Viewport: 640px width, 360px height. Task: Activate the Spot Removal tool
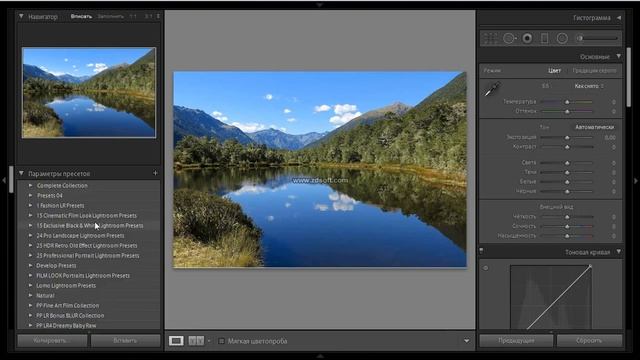(x=509, y=38)
